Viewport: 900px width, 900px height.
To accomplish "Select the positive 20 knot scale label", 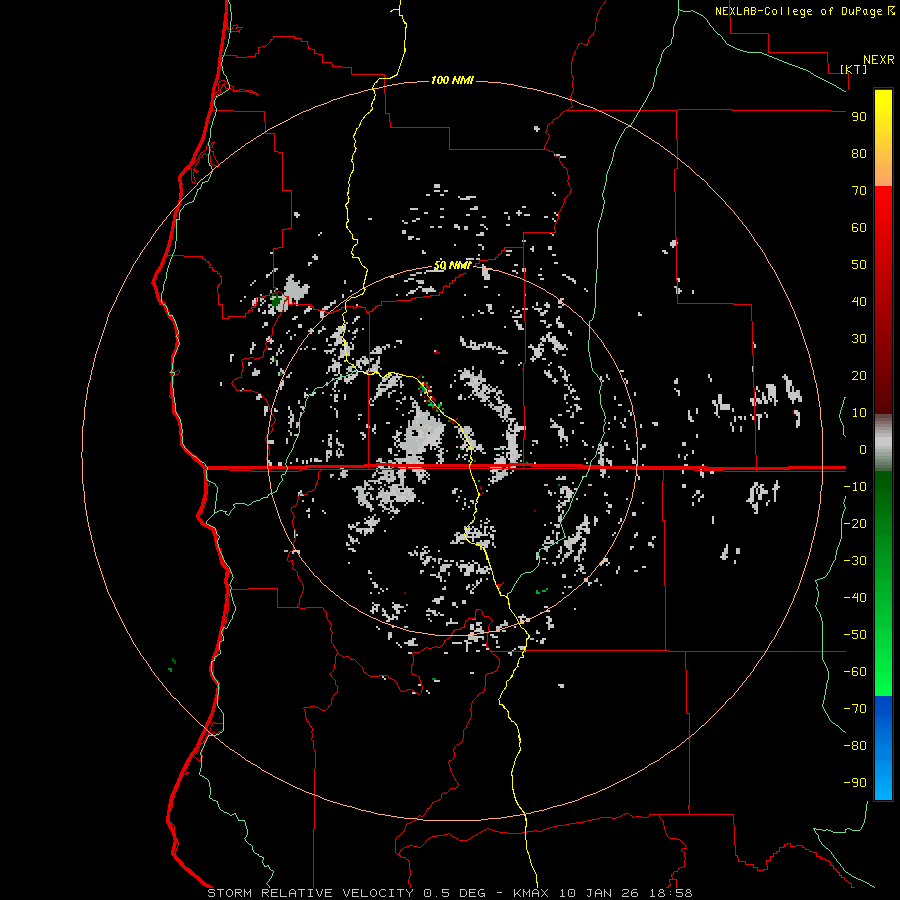I will click(859, 376).
